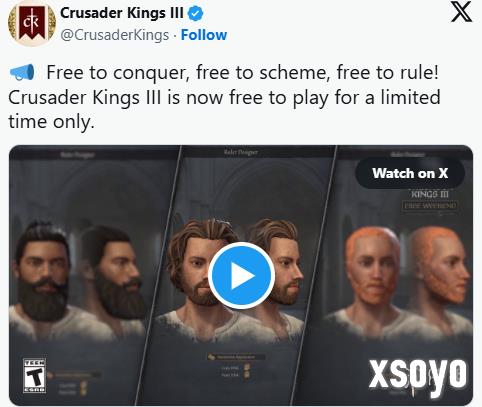The height and width of the screenshot is (407, 482).
Task: Click the Ruler Designer title in middle panel
Action: pyautogui.click(x=241, y=152)
